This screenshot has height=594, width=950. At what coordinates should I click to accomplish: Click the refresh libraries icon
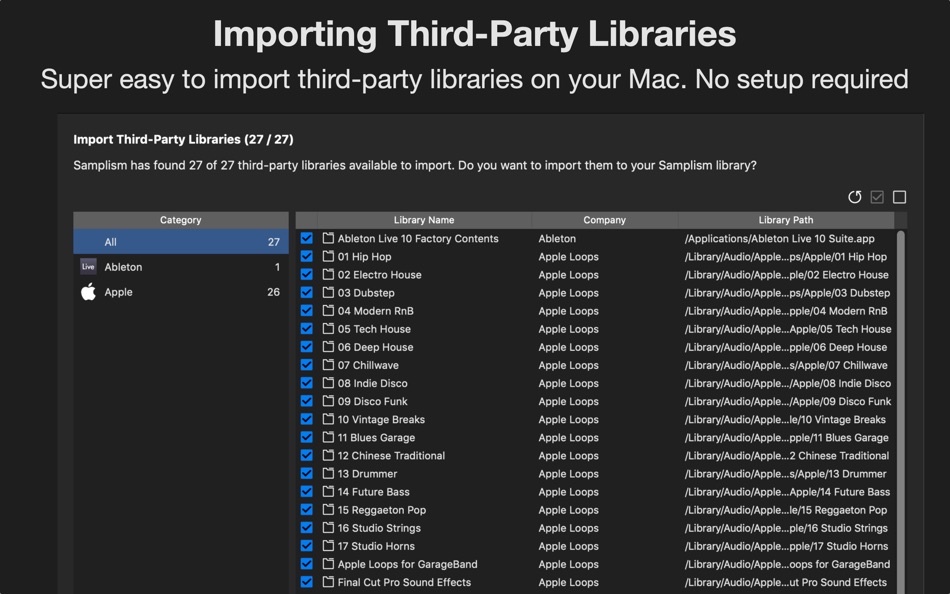(854, 197)
